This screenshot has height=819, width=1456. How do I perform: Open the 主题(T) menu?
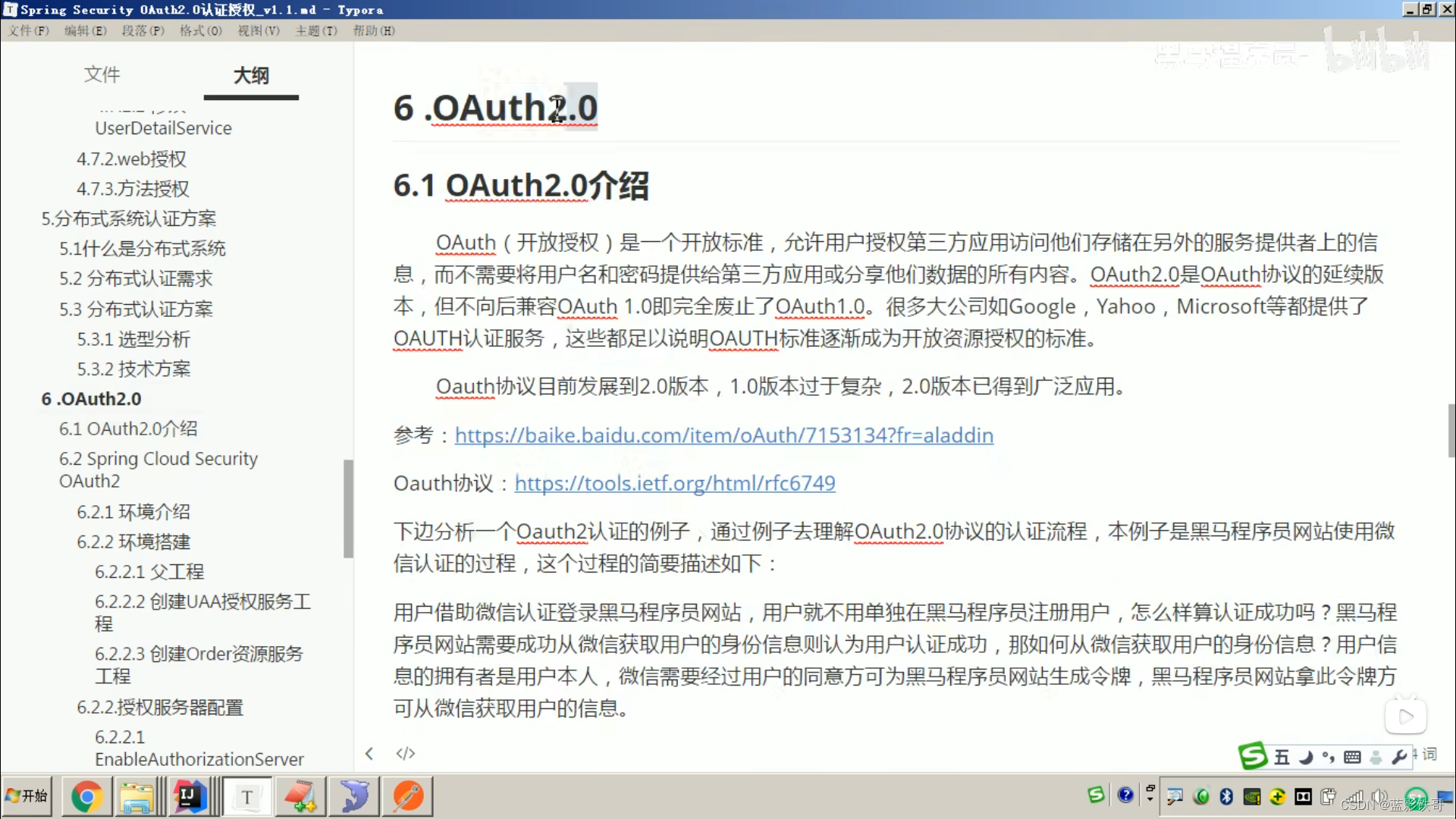click(x=316, y=30)
